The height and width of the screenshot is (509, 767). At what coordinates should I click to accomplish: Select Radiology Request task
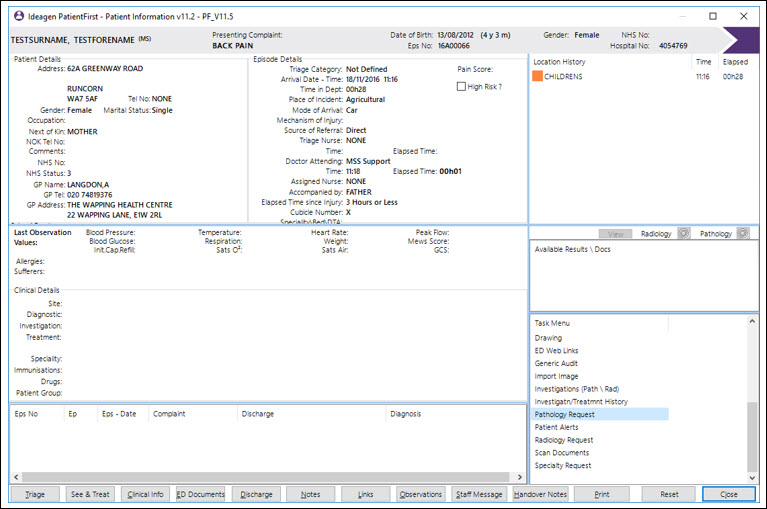coord(564,440)
